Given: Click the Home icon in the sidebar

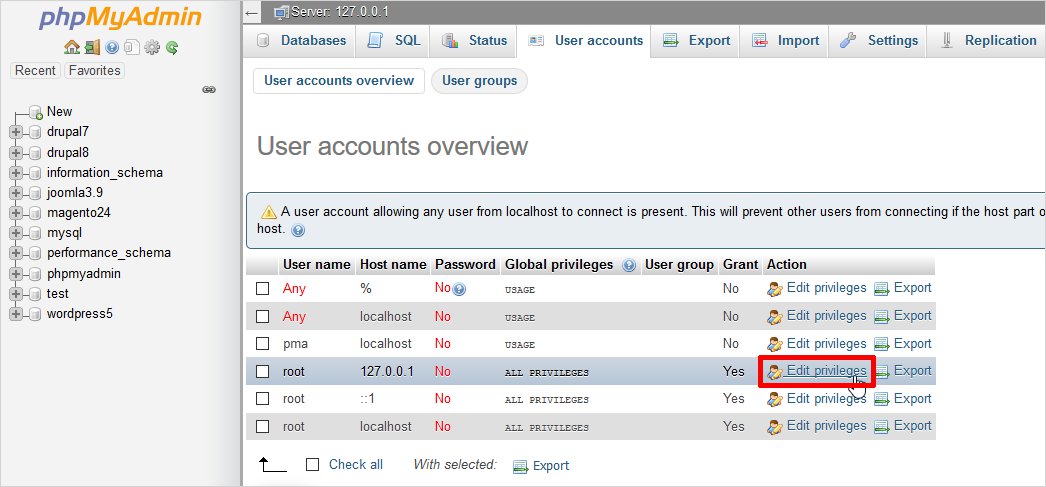Looking at the screenshot, I should pyautogui.click(x=71, y=47).
